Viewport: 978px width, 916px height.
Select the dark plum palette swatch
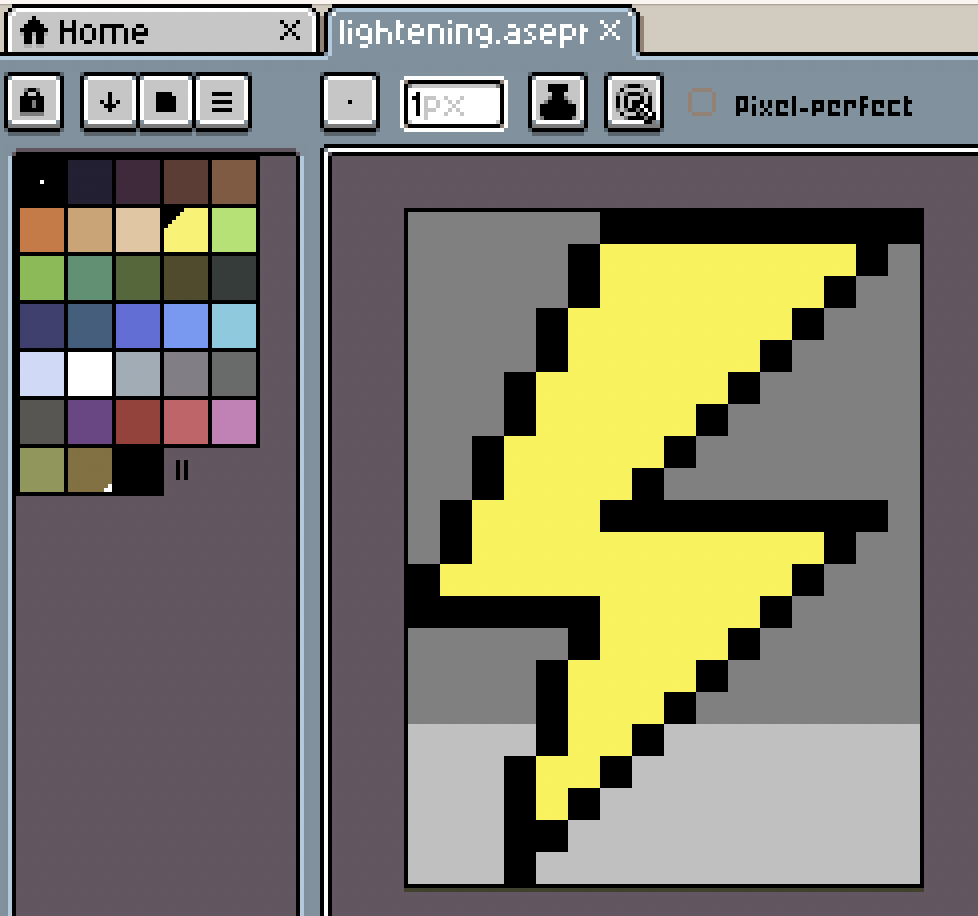pos(138,181)
